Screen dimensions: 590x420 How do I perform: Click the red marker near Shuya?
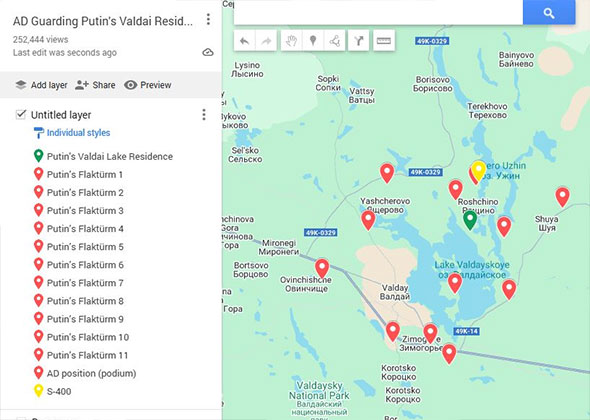point(563,197)
